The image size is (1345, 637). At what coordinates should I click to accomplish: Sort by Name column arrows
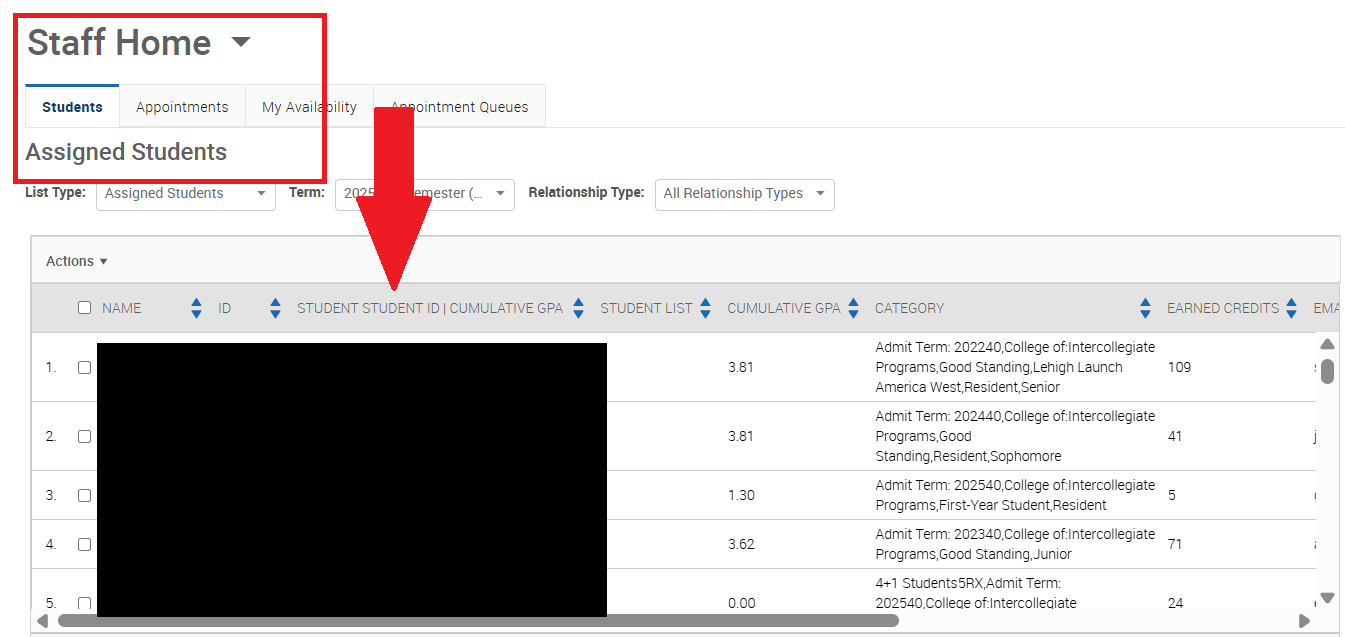pyautogui.click(x=196, y=309)
